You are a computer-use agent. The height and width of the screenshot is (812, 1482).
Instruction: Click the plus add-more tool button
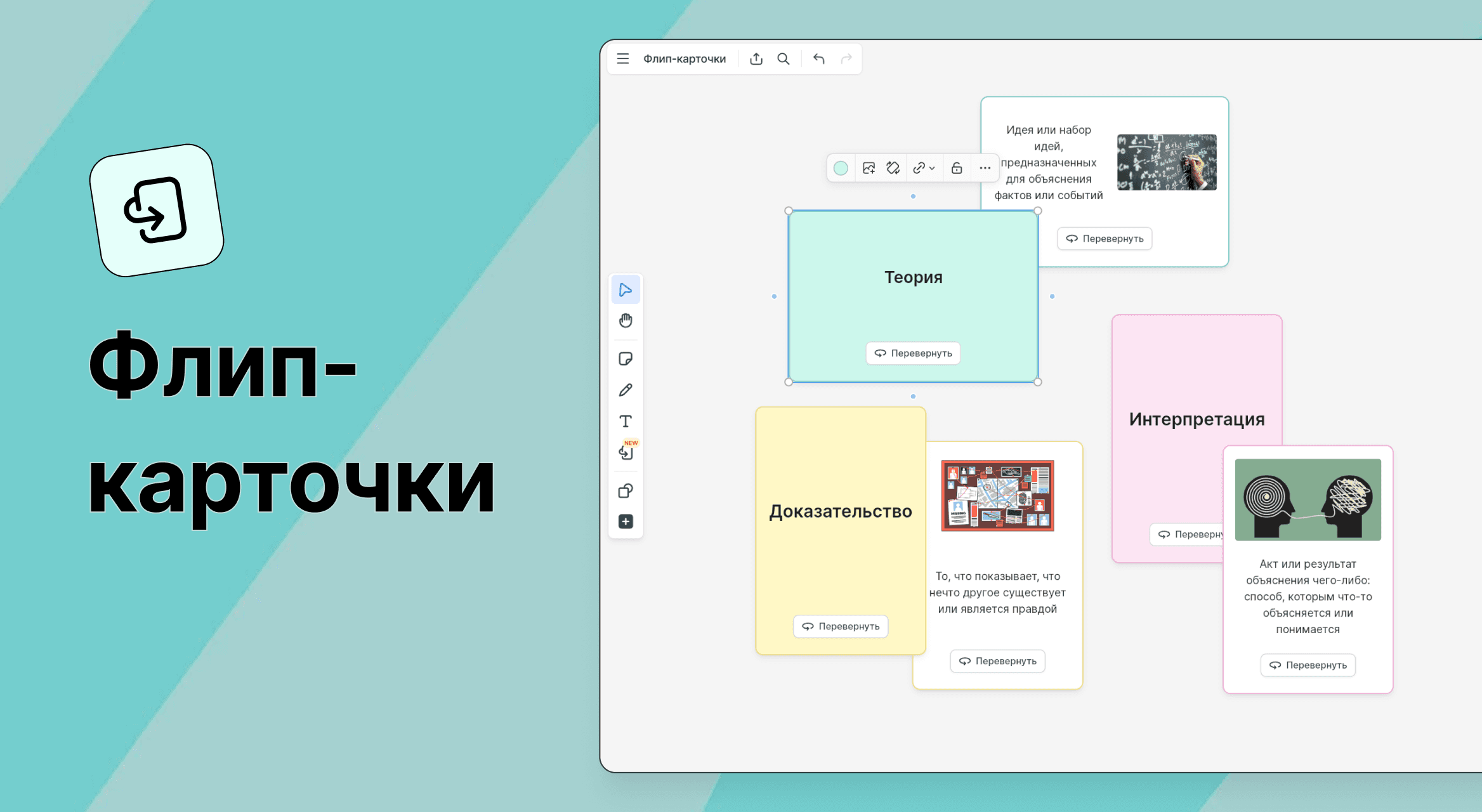(626, 521)
